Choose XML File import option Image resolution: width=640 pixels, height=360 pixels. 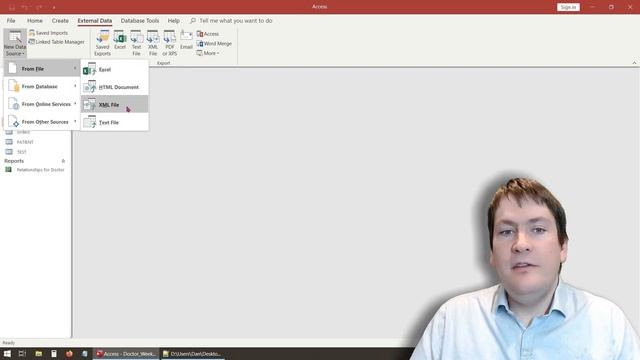[115, 104]
